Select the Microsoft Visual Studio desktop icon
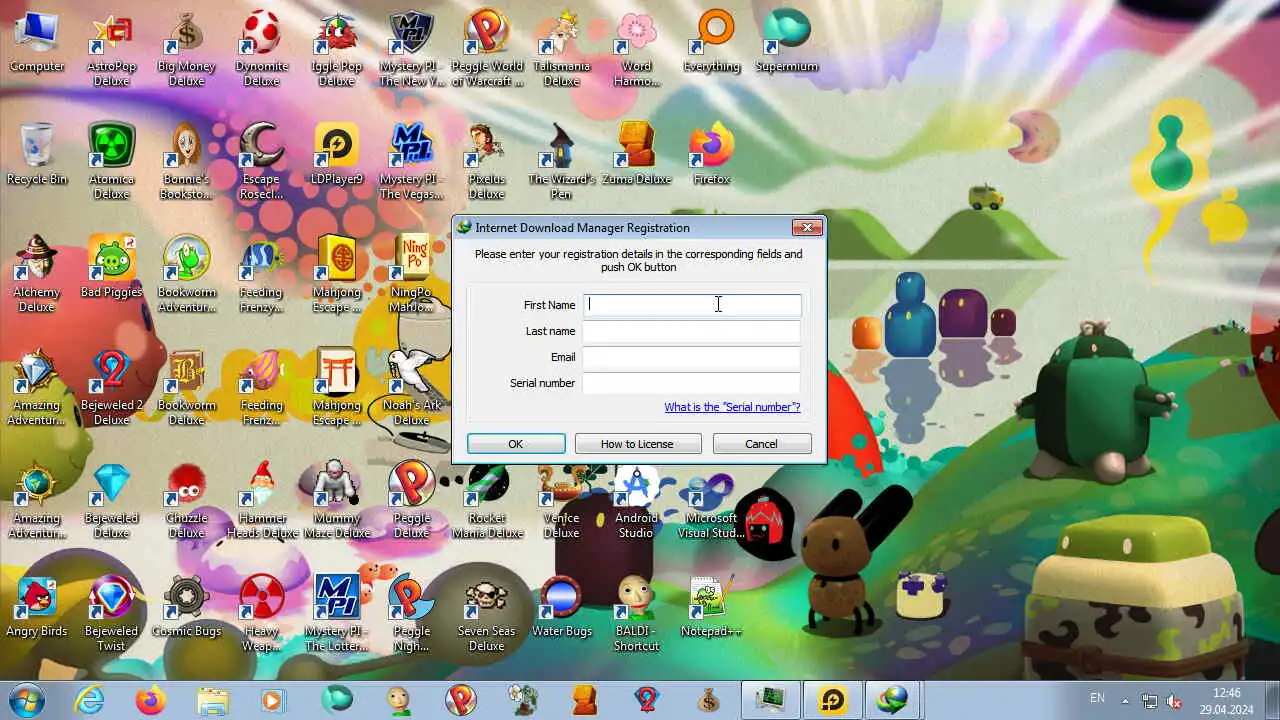Image resolution: width=1280 pixels, height=720 pixels. [x=712, y=500]
